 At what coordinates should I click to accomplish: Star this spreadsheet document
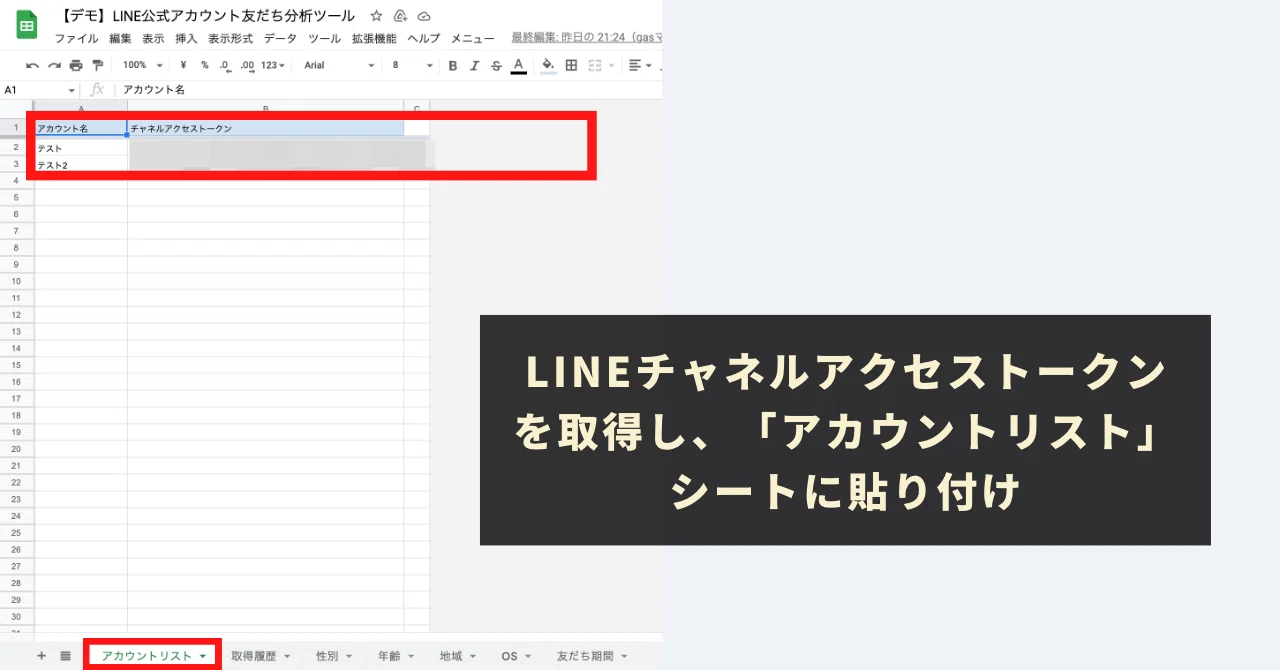pyautogui.click(x=376, y=16)
